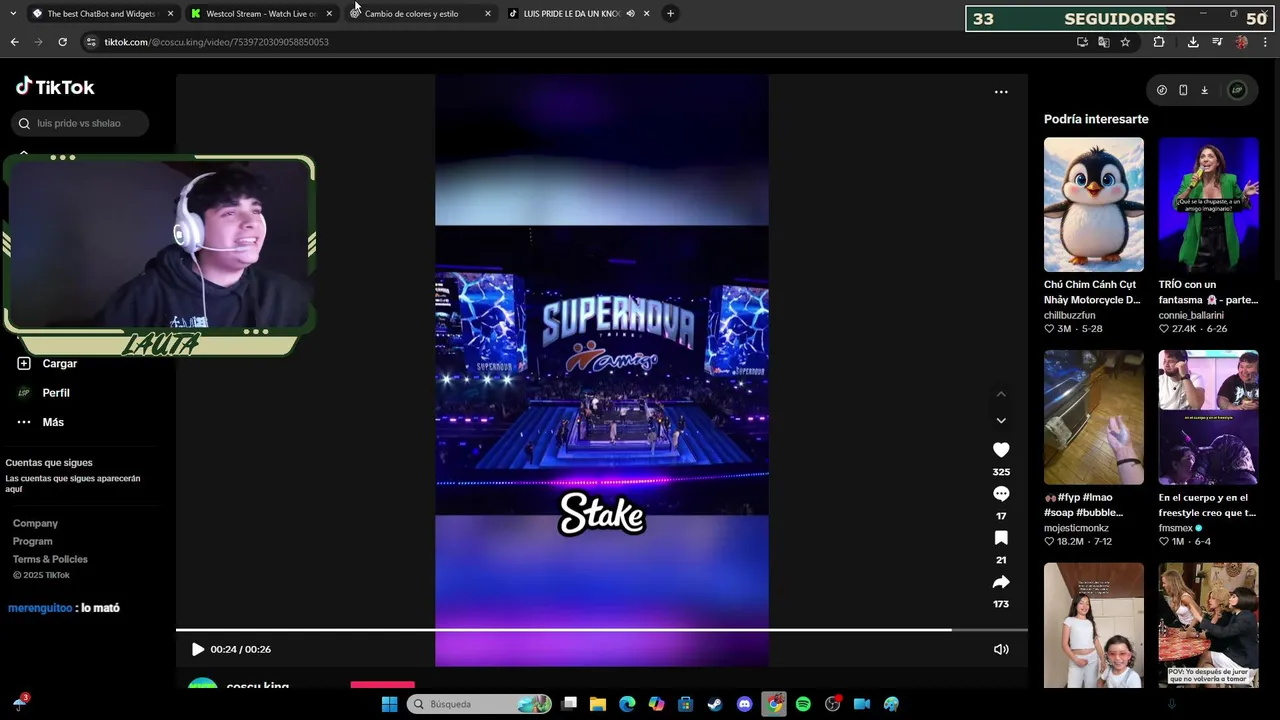Screen dimensions: 1280x720
Task: Open the TikTok profile avatar menu
Action: (x=1237, y=90)
